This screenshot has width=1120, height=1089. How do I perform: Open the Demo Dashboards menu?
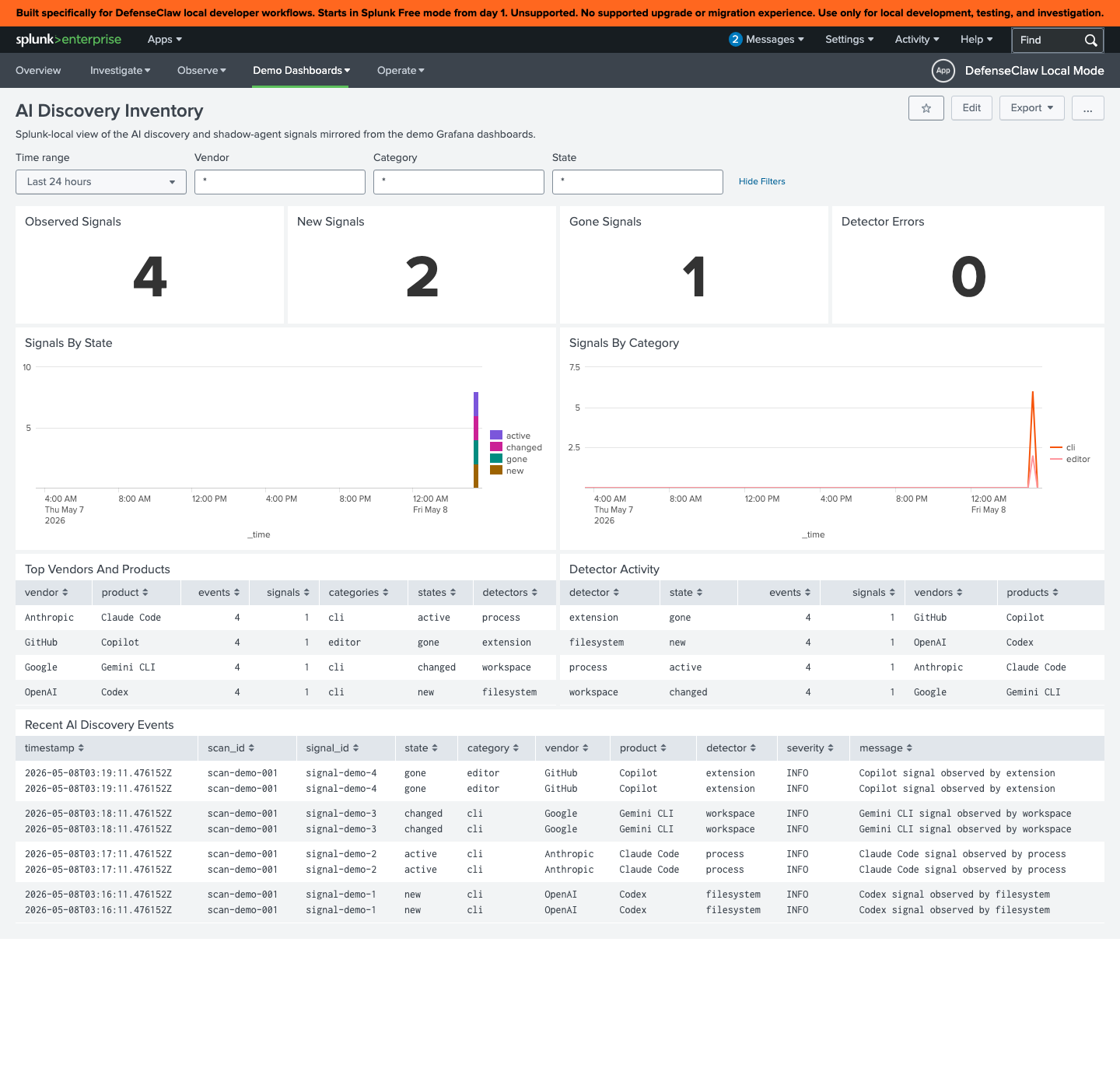point(301,71)
